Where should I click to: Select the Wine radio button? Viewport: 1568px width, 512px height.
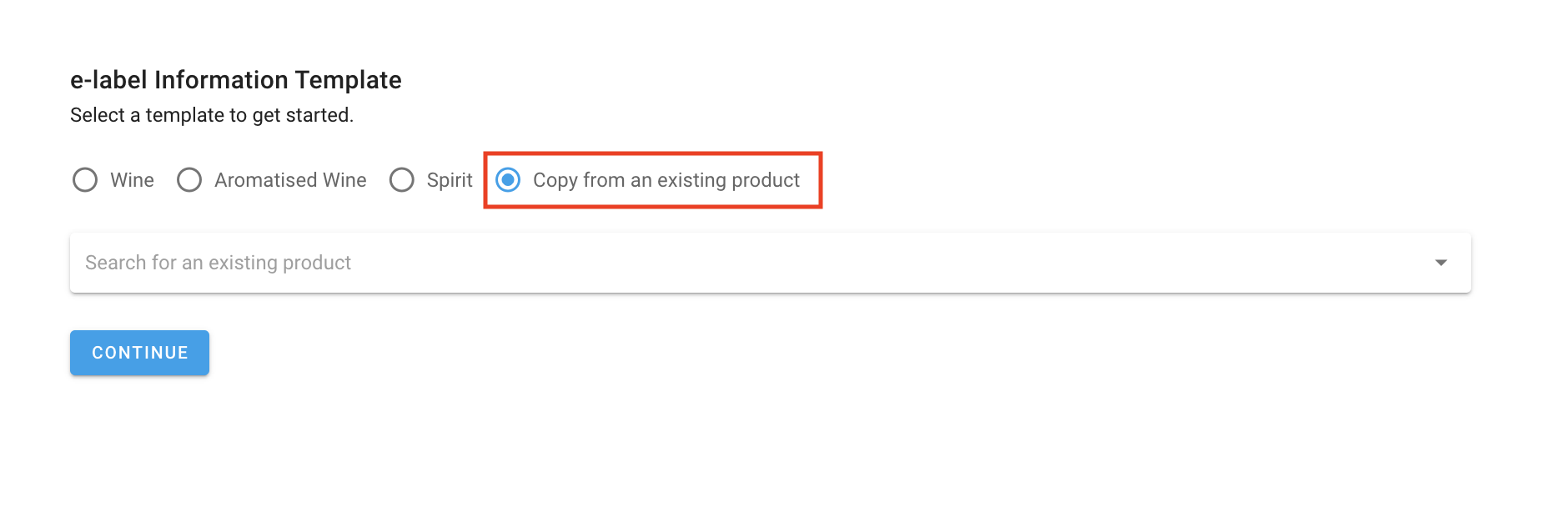[x=85, y=180]
